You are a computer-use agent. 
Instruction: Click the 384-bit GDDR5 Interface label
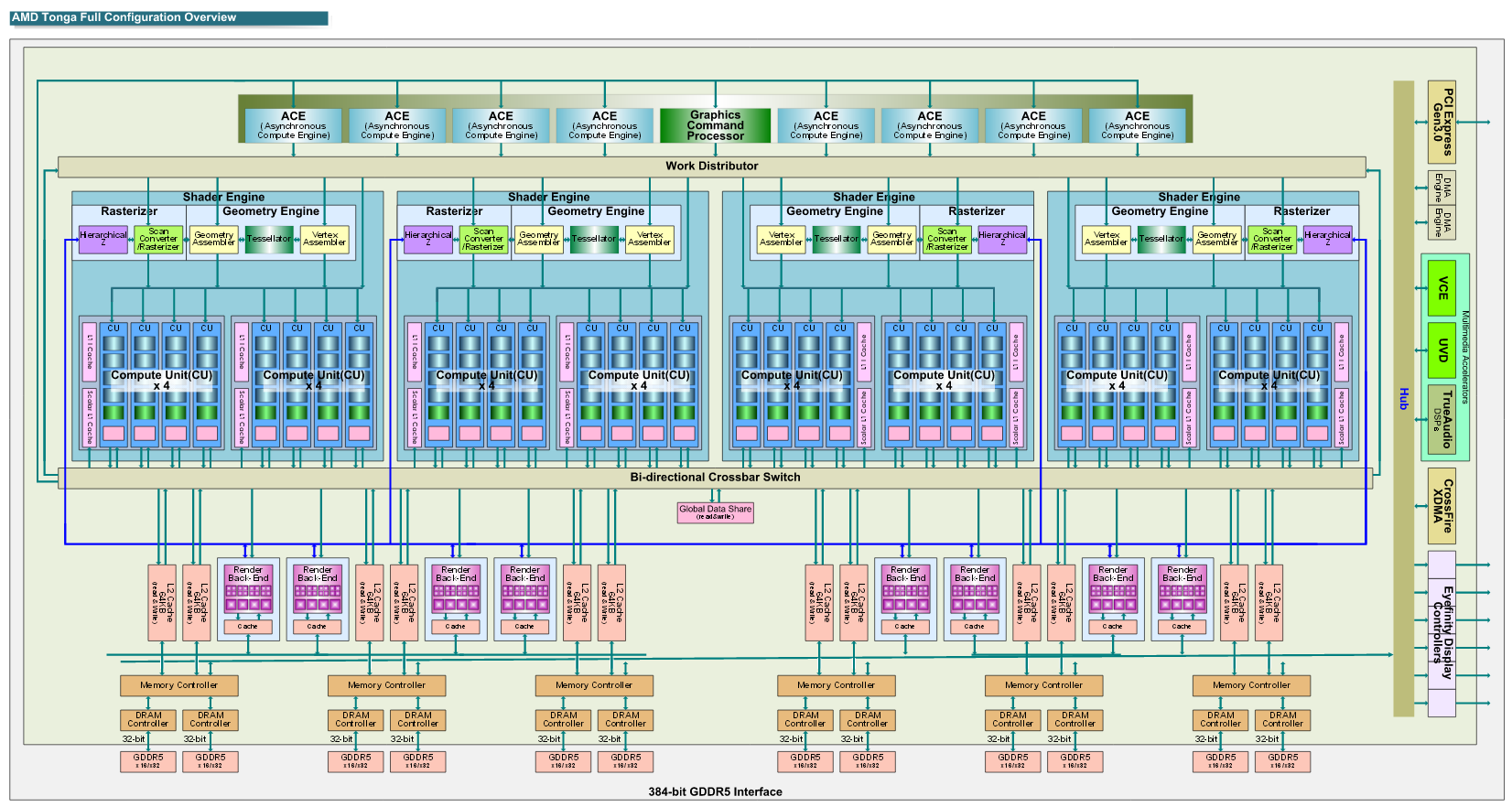click(x=715, y=792)
